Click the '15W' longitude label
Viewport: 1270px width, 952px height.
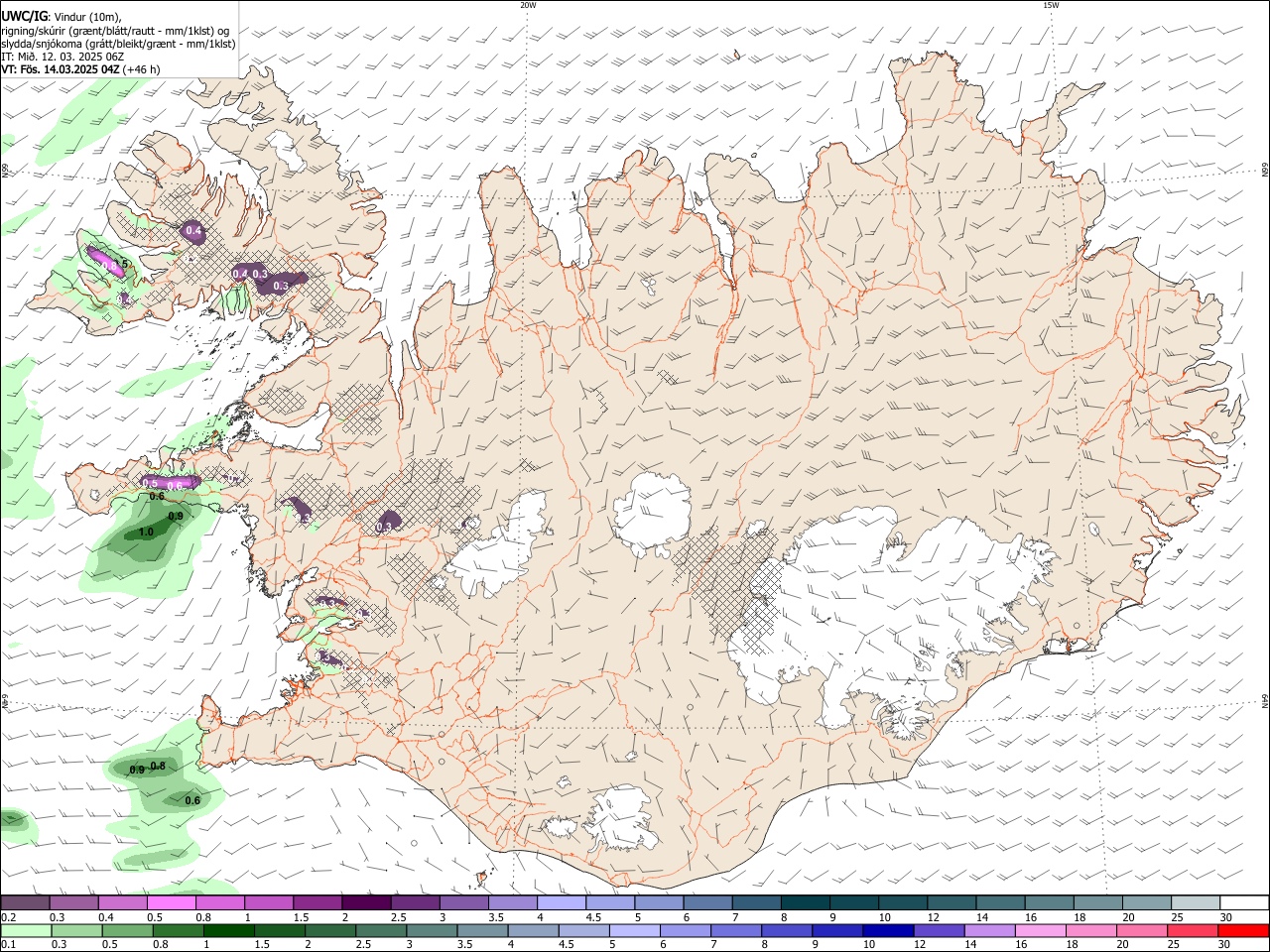tap(1051, 5)
